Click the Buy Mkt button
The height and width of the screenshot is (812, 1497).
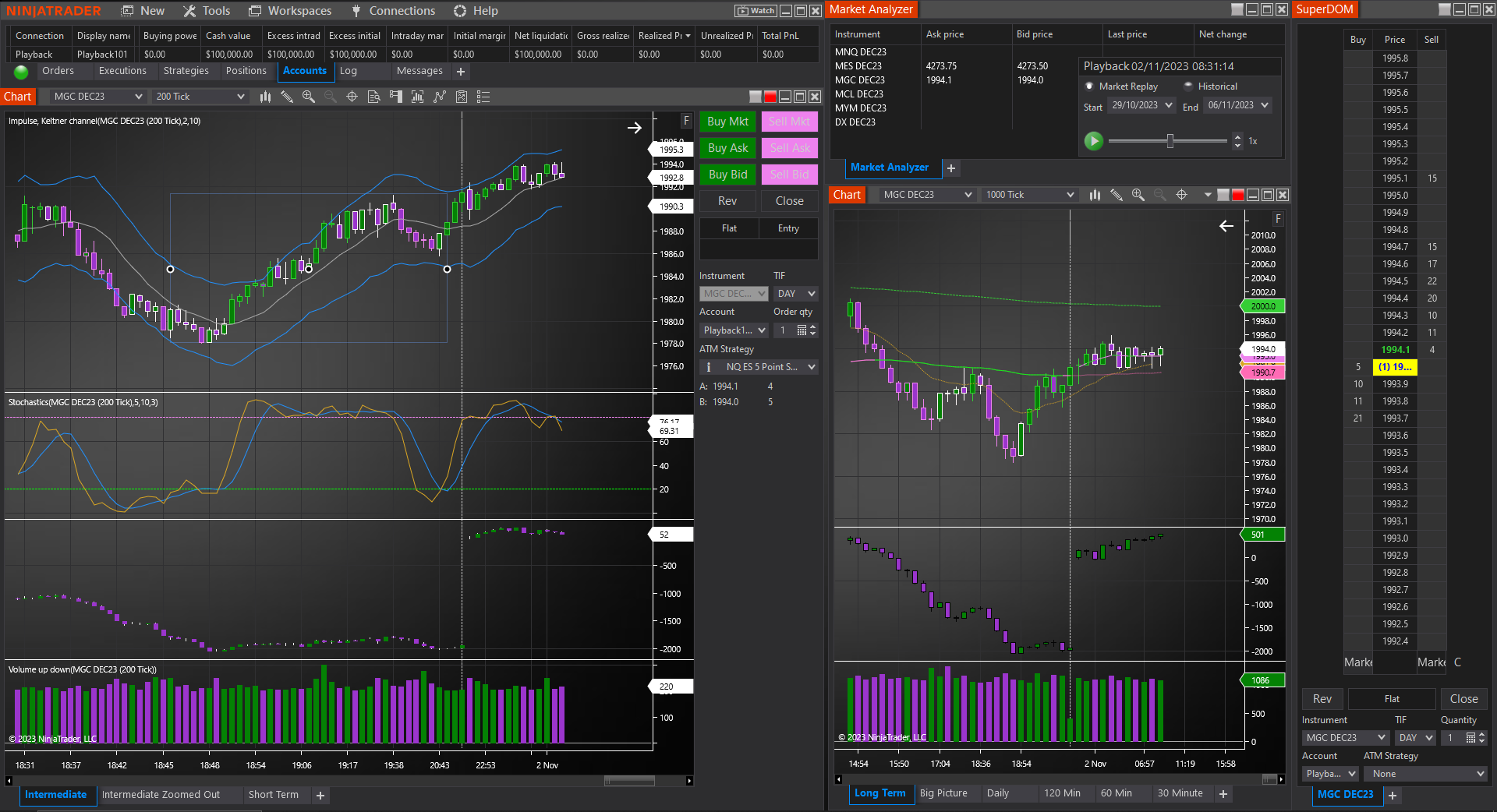click(727, 122)
